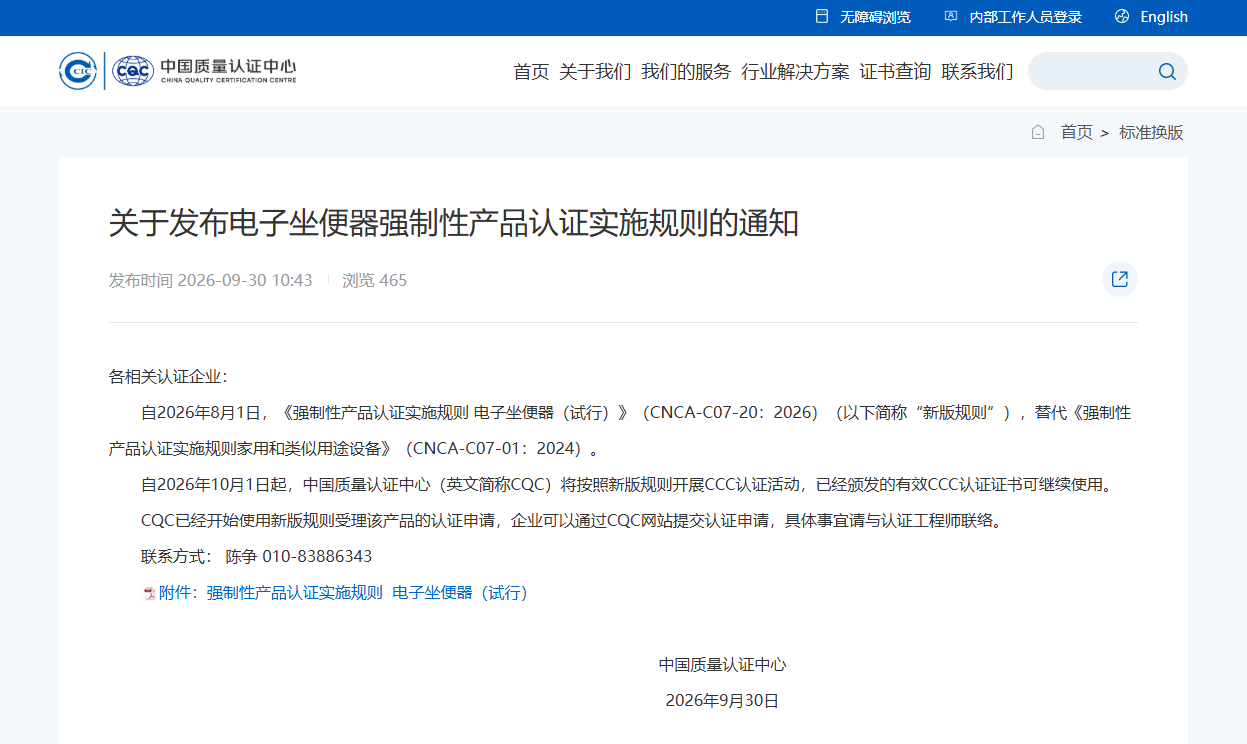Click paragraph starting CQC已经开始使用新版规则
This screenshot has width=1247, height=744.
(571, 521)
